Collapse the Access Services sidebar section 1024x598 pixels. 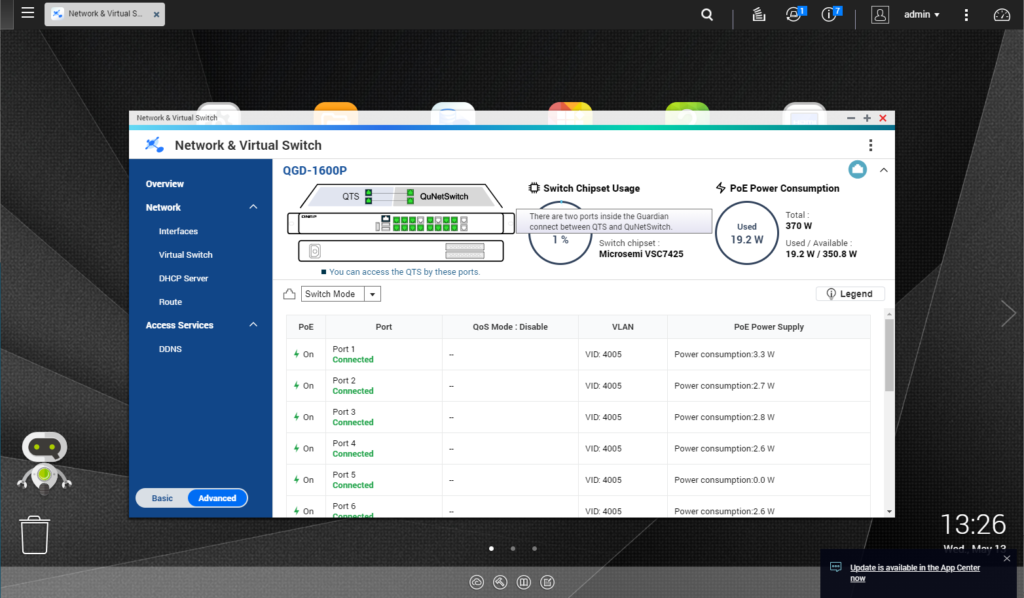(253, 324)
